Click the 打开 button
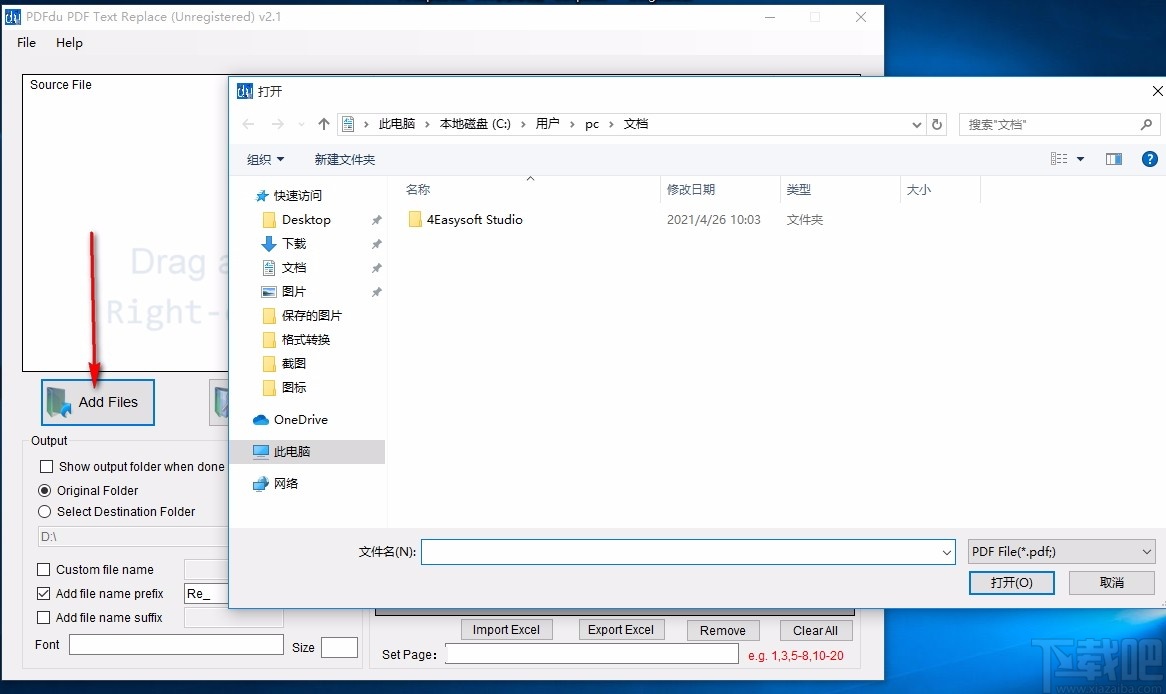The width and height of the screenshot is (1166, 694). tap(1011, 582)
